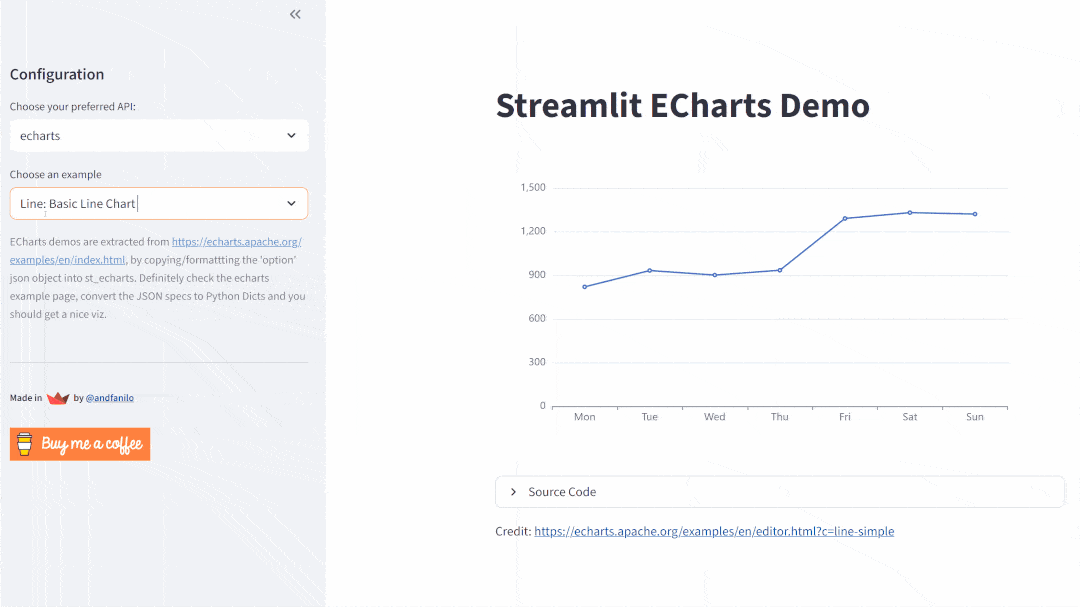This screenshot has height=607, width=1080.
Task: Open the 'Choose your preferred API' dropdown
Action: 159,135
